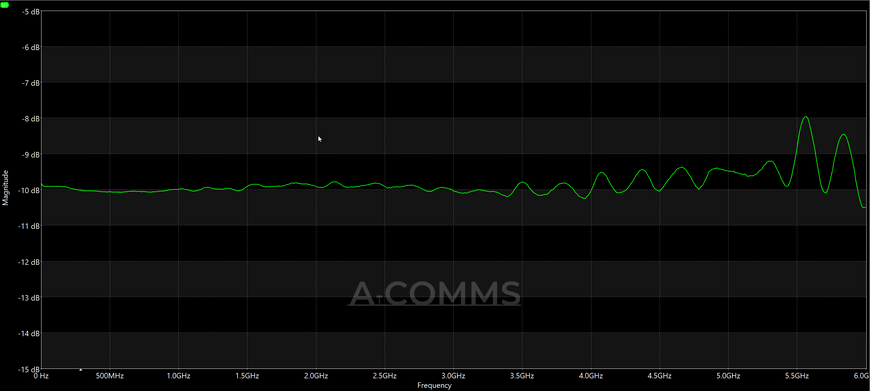Image resolution: width=870 pixels, height=391 pixels.
Task: Click the "-13 dB" axis label
Action: coord(30,298)
